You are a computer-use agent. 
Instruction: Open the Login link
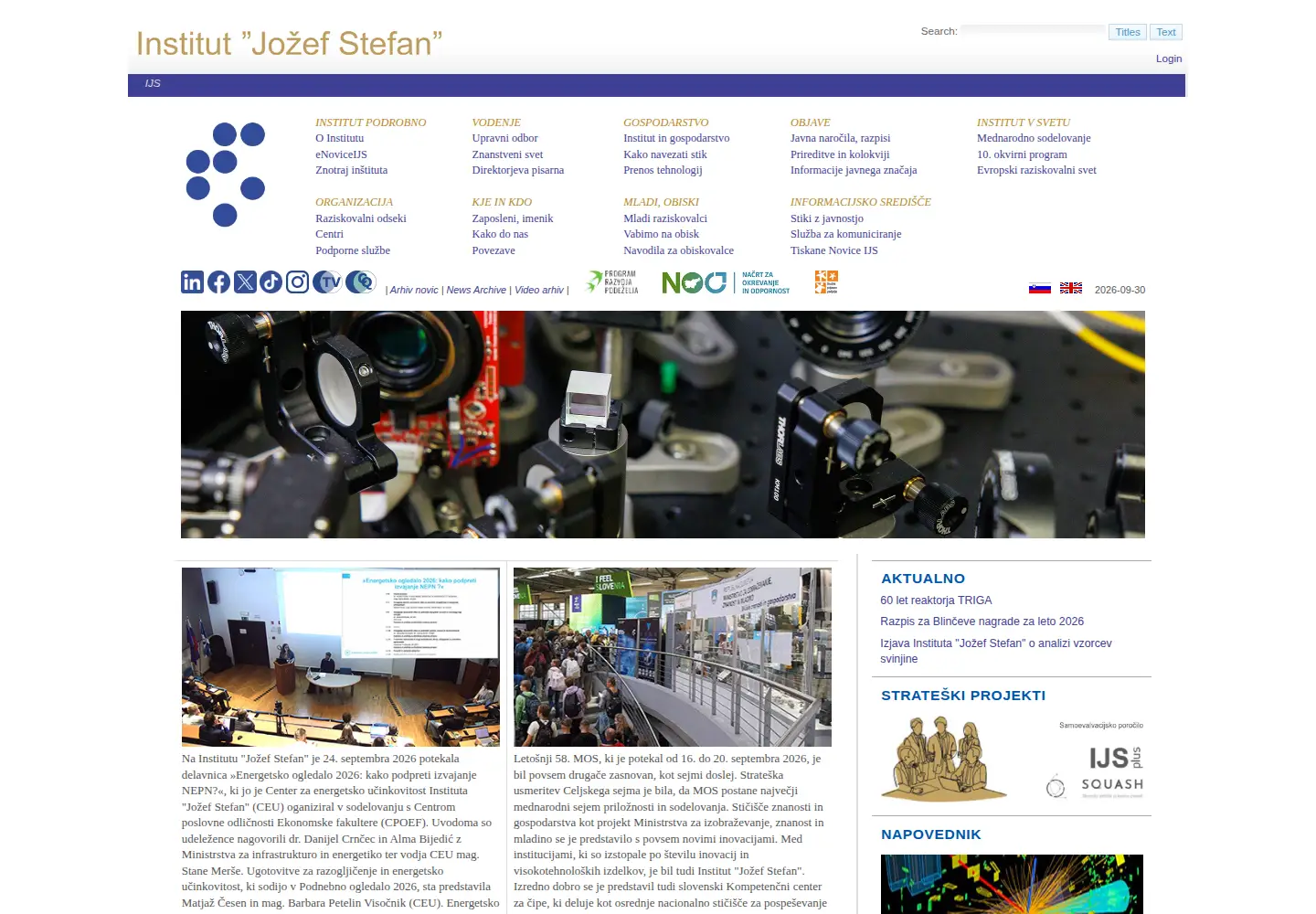click(1169, 58)
